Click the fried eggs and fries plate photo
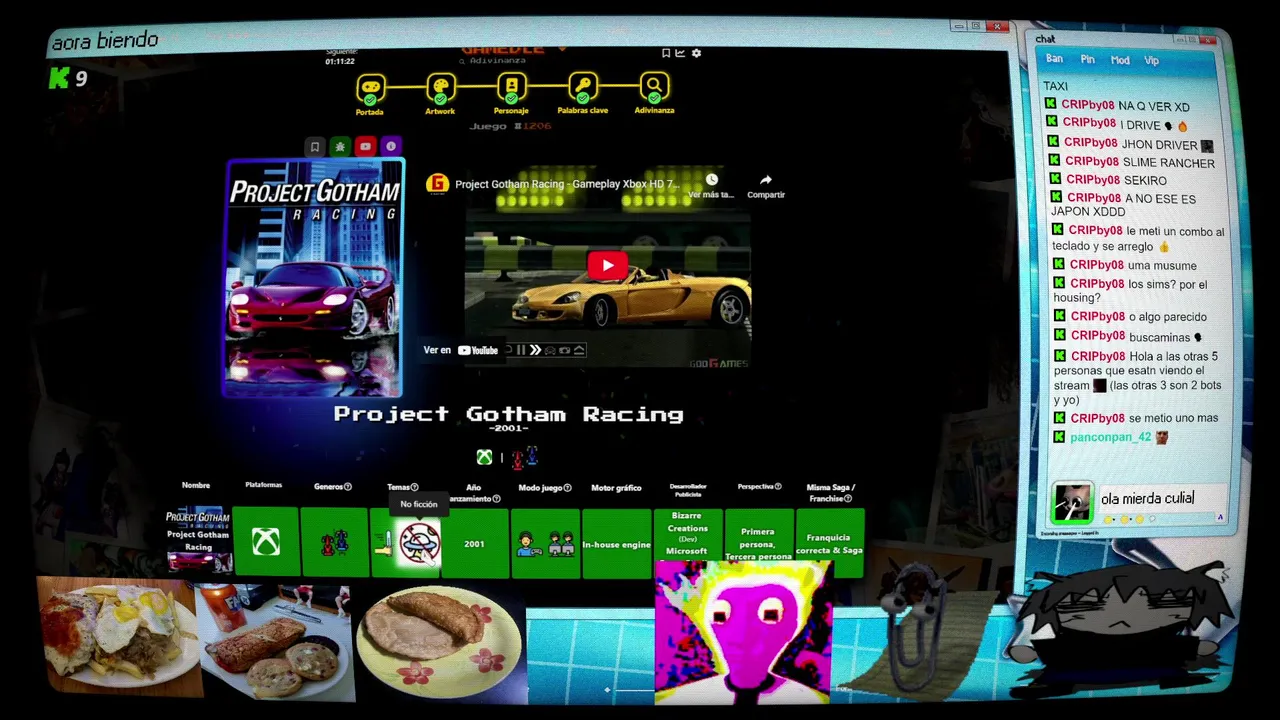The image size is (1280, 720). 118,637
